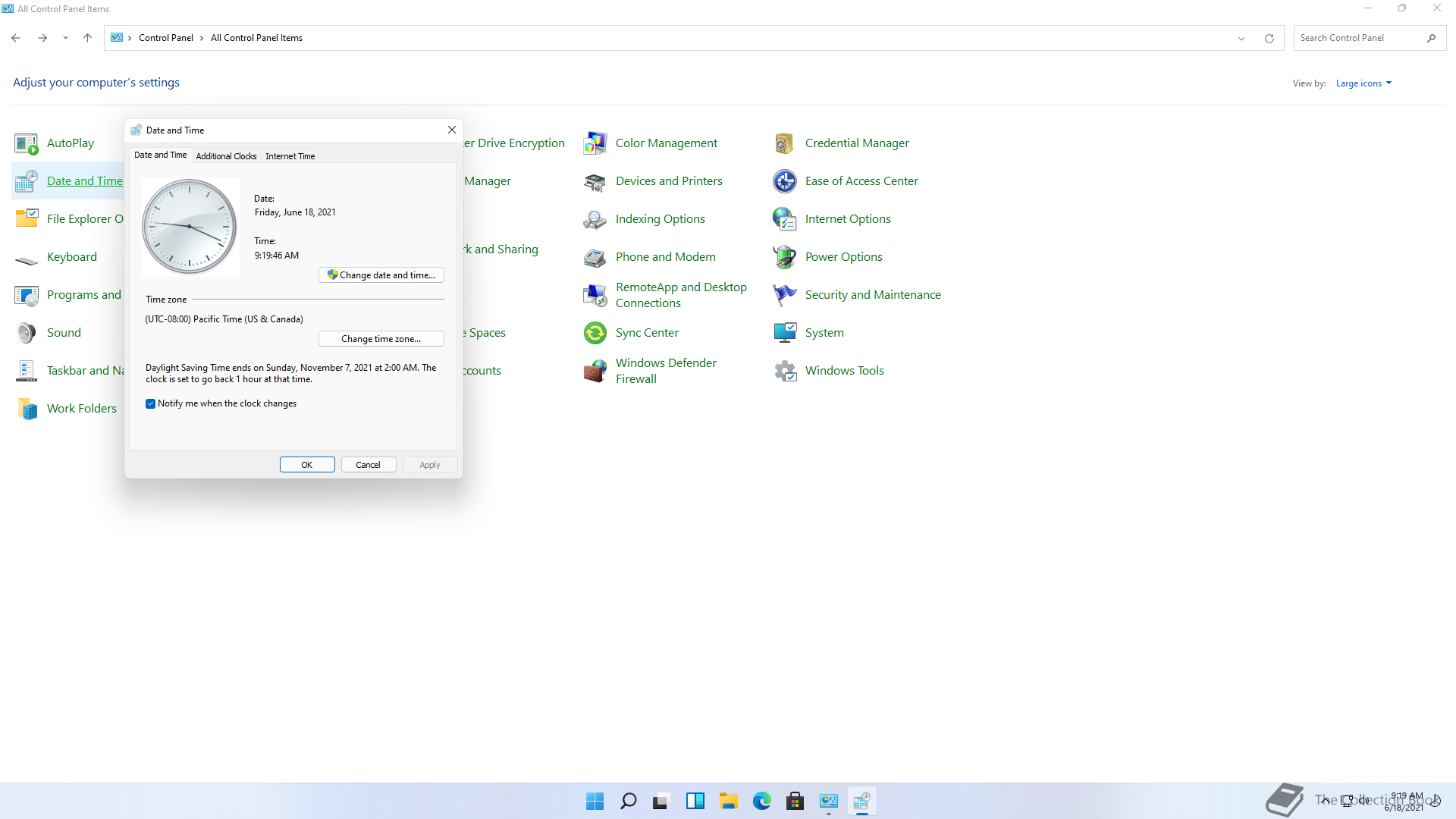Click Change date and time button
1456x819 pixels.
click(x=381, y=275)
